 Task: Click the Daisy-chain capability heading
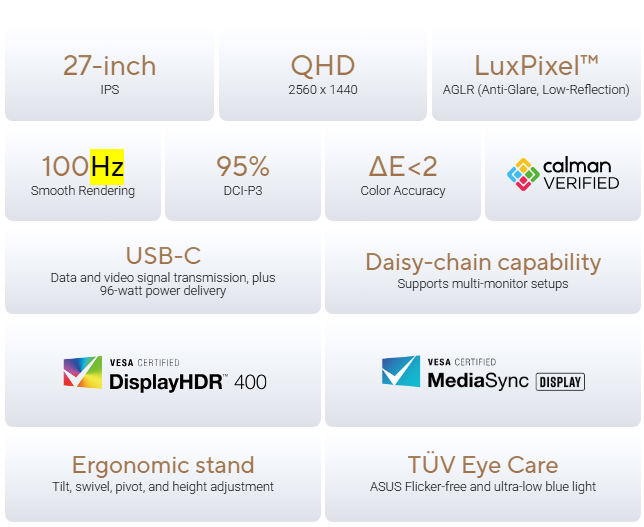[x=482, y=262]
